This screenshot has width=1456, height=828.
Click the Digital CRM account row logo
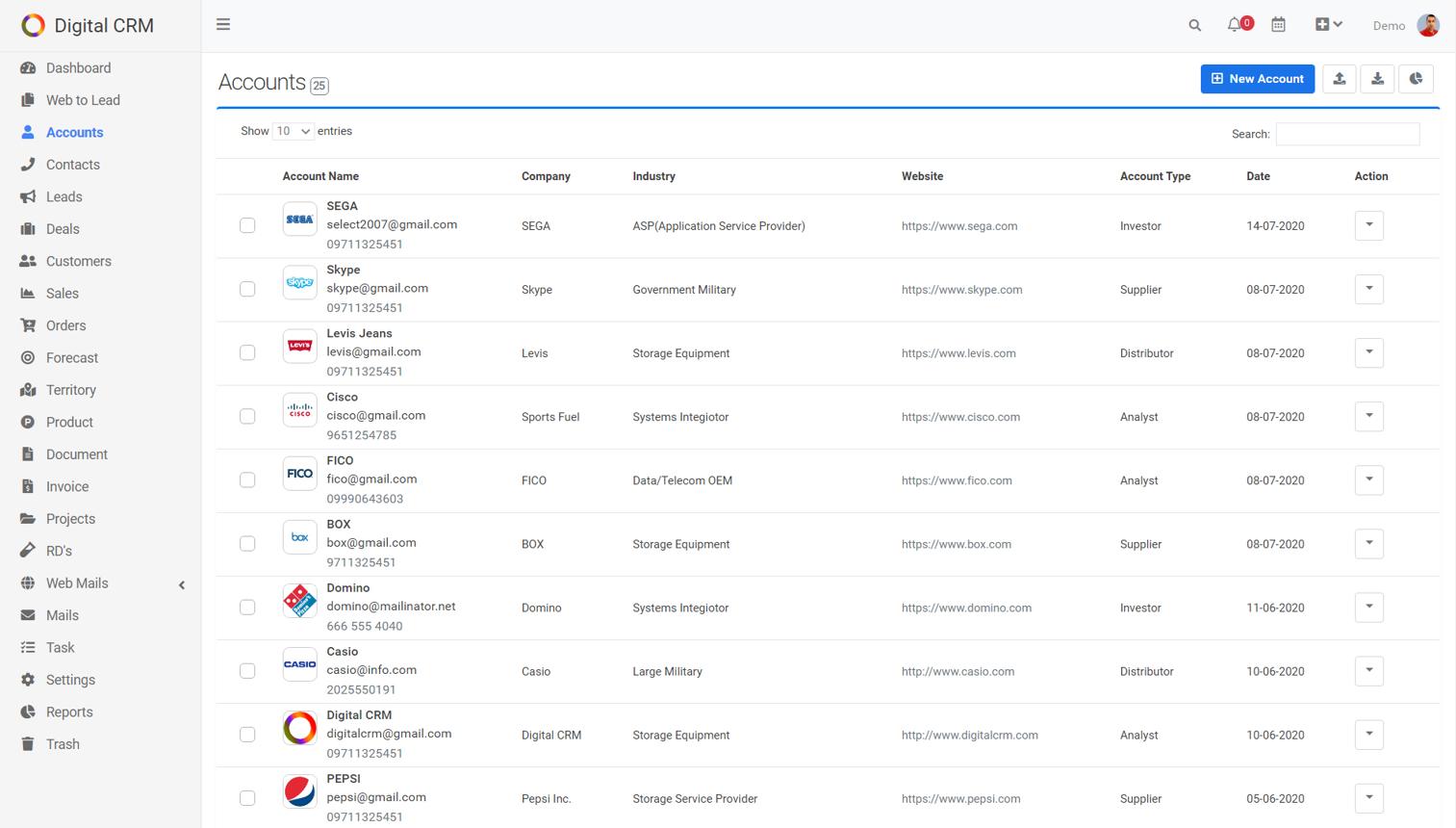(299, 728)
